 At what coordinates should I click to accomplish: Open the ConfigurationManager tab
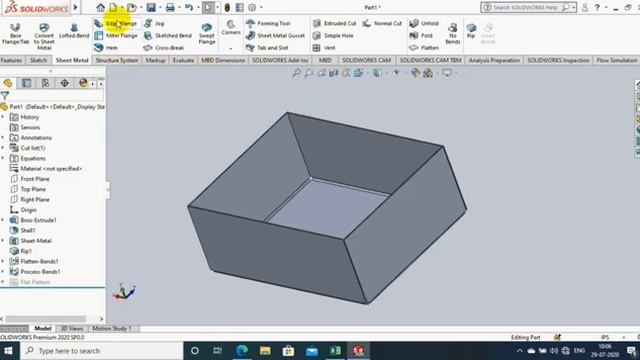point(45,83)
